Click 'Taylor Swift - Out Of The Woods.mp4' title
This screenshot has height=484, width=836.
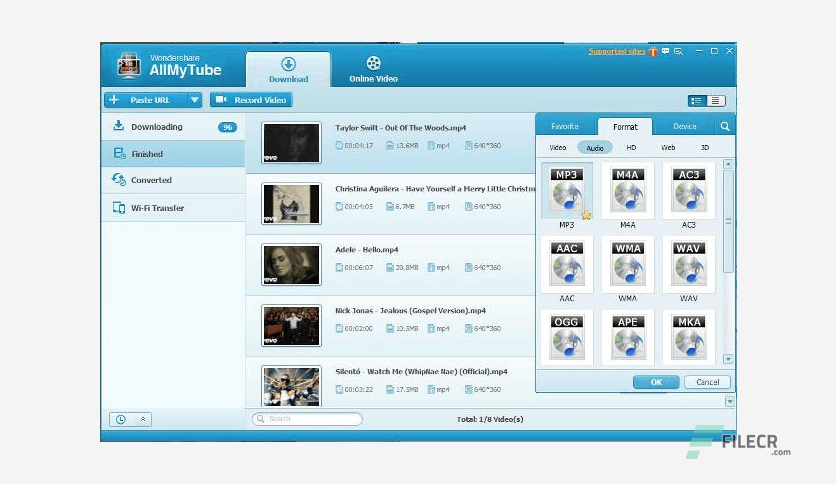click(x=400, y=128)
